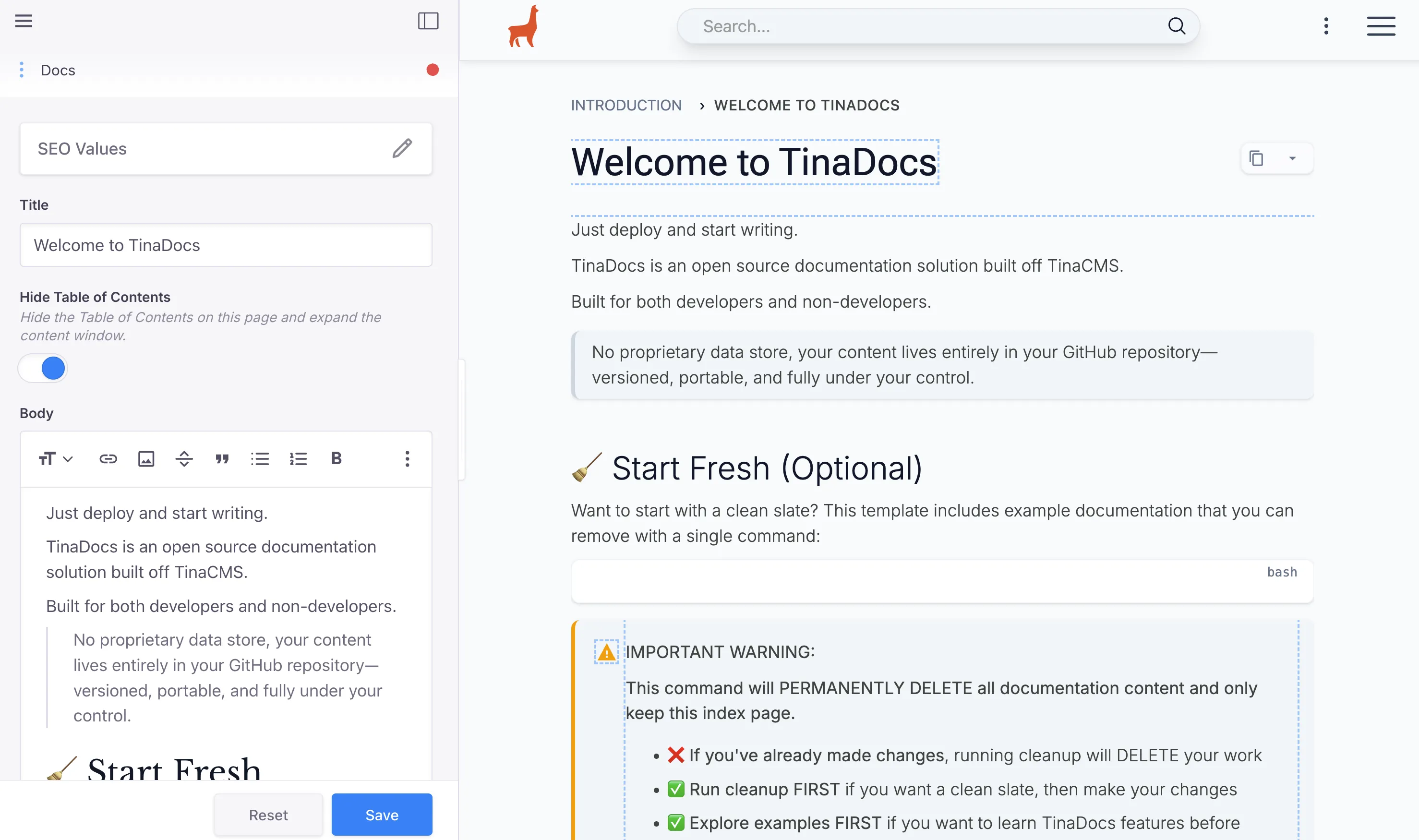The image size is (1419, 840).
Task: Apply block quote formatting
Action: pos(222,458)
